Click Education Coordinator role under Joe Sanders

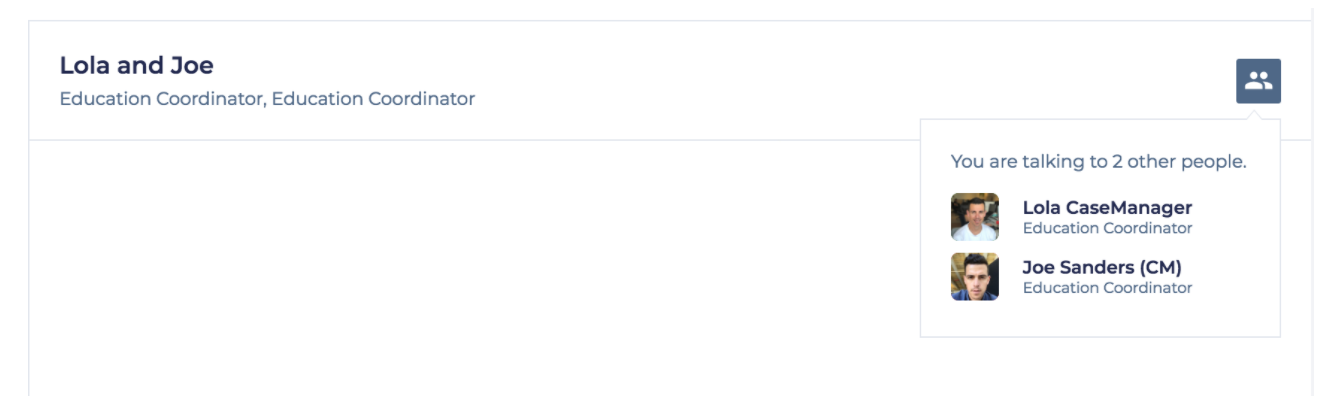point(1107,288)
